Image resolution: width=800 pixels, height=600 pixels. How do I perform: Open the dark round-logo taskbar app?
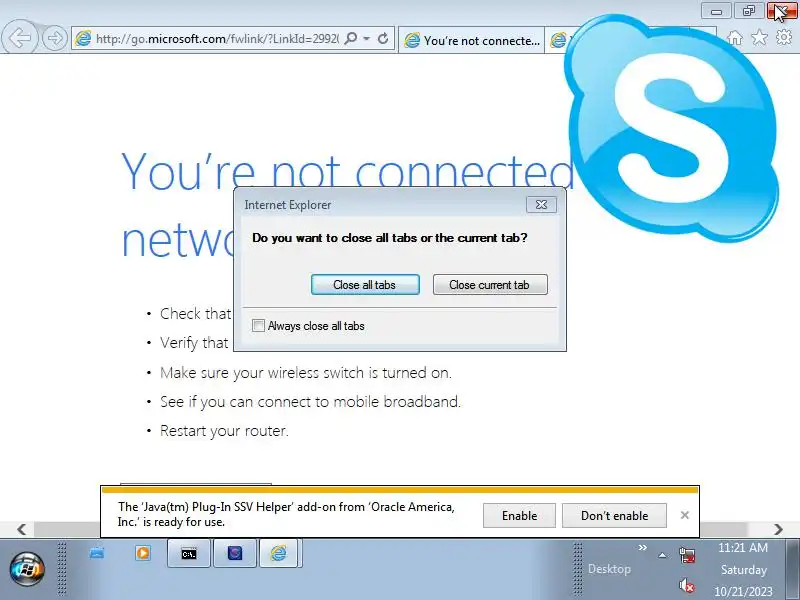[235, 554]
